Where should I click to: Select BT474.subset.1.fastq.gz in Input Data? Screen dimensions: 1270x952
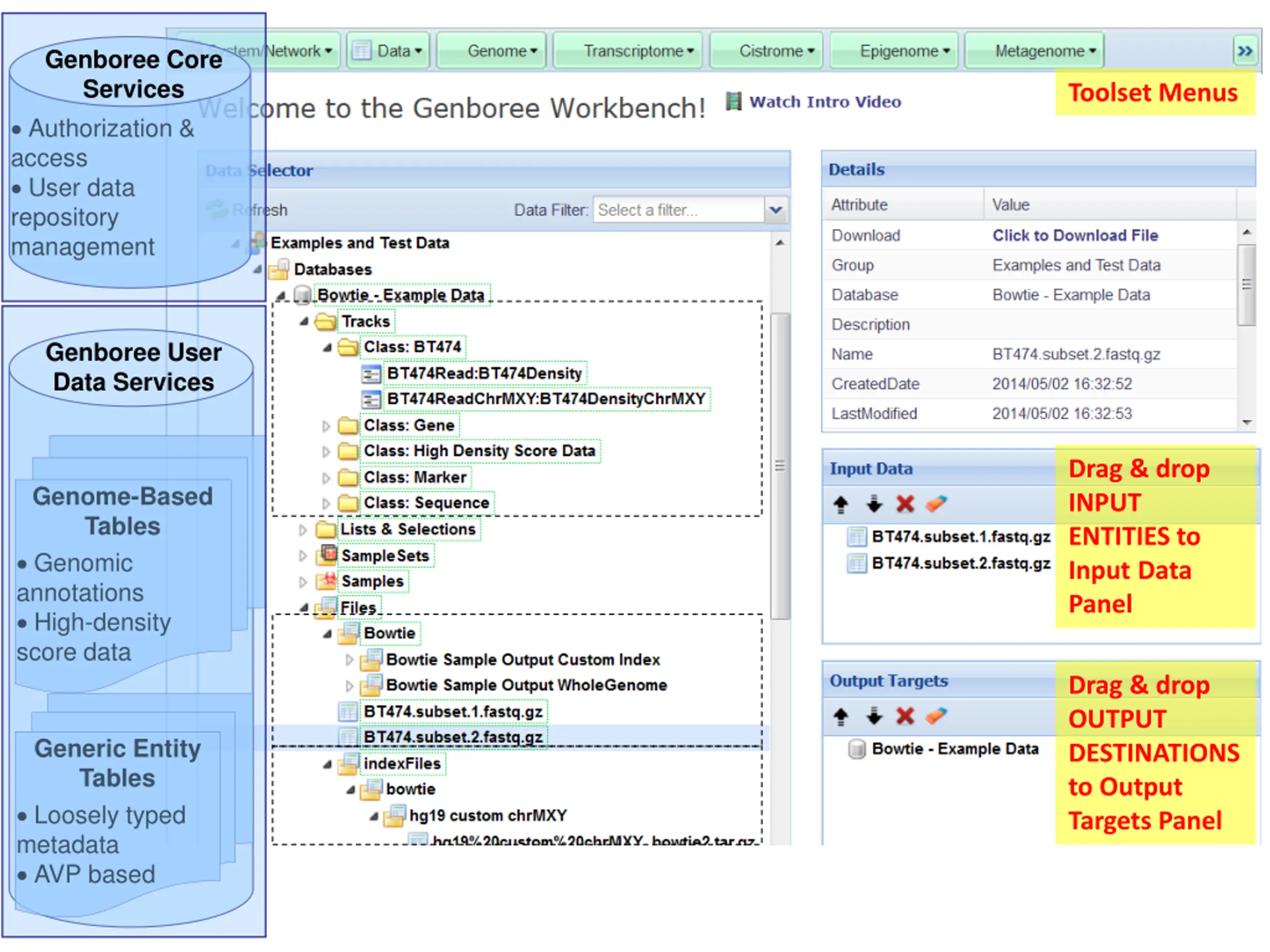960,537
